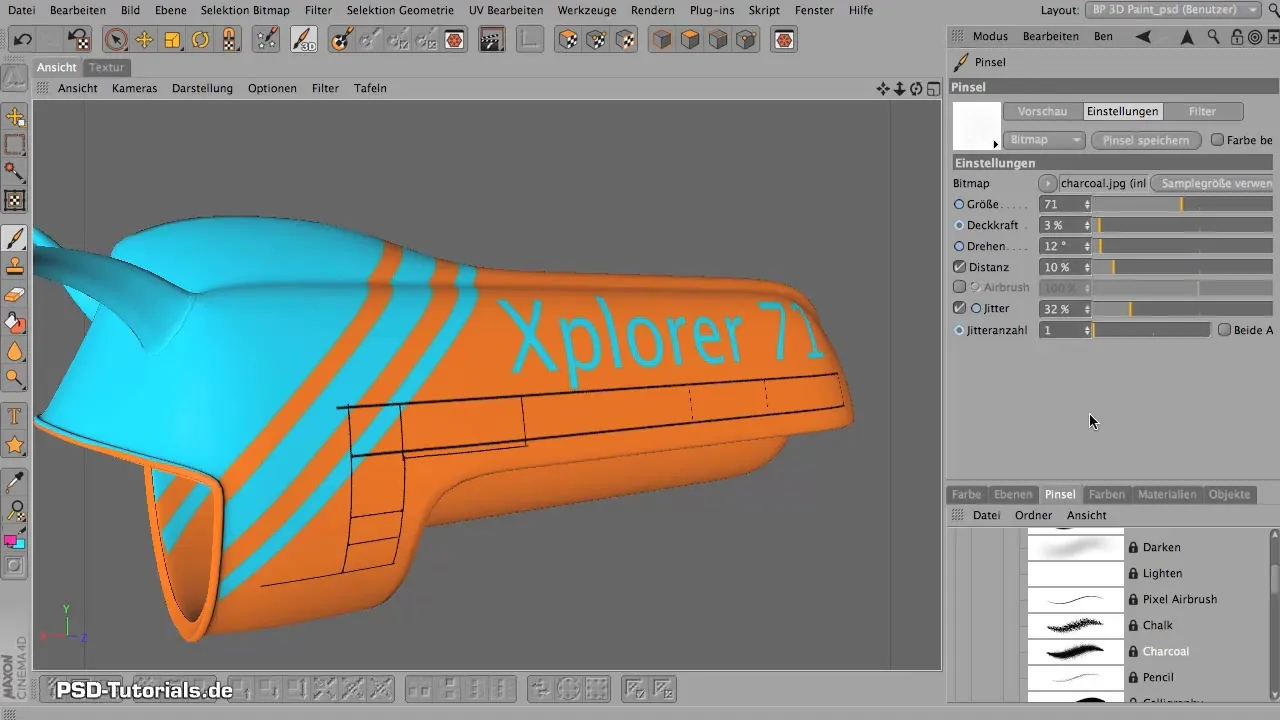Open the Paint Setup Wizard icon
1280x720 pixels.
coord(266,40)
